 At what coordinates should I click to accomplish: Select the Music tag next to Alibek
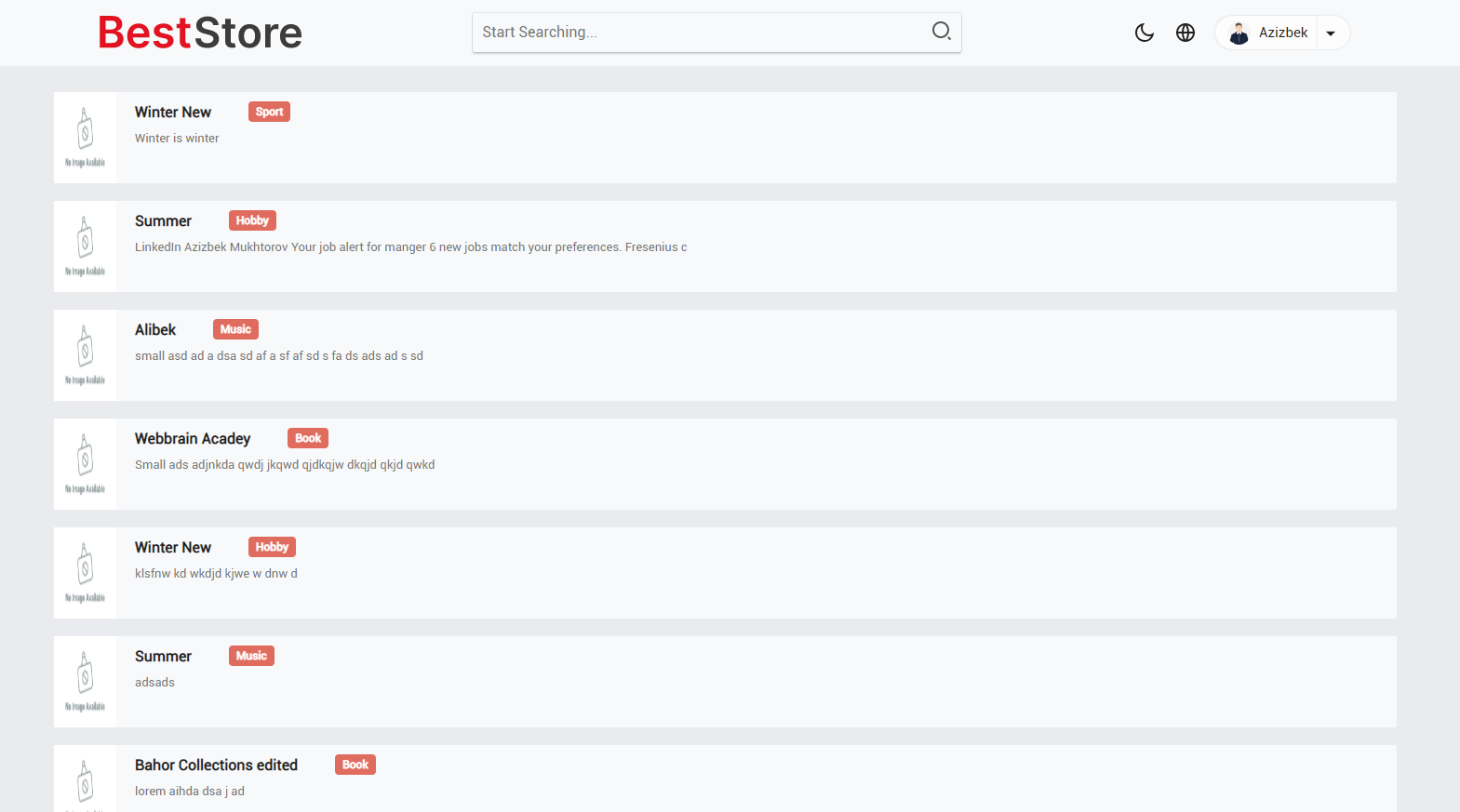coord(235,329)
